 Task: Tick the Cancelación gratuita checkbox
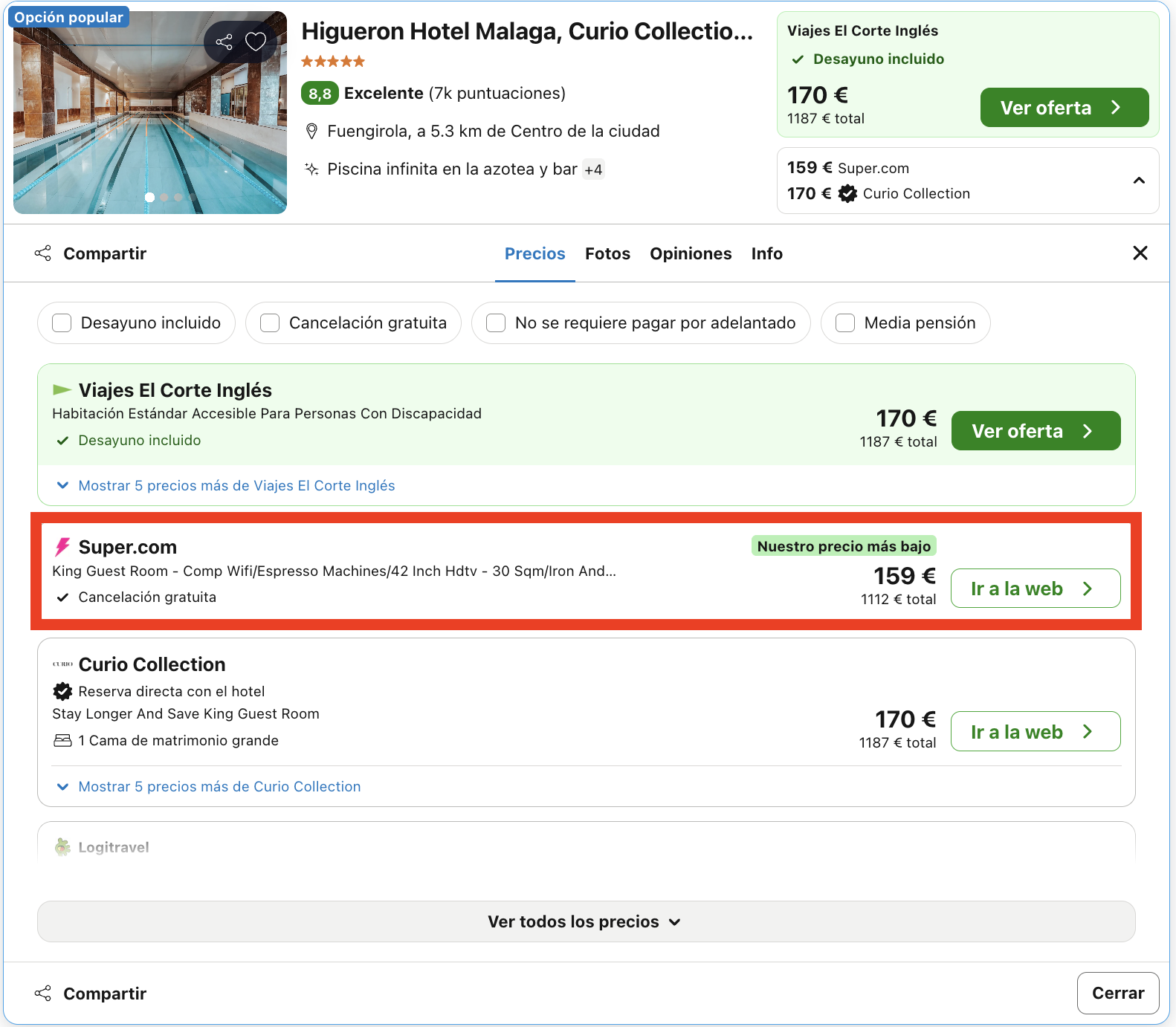[270, 323]
